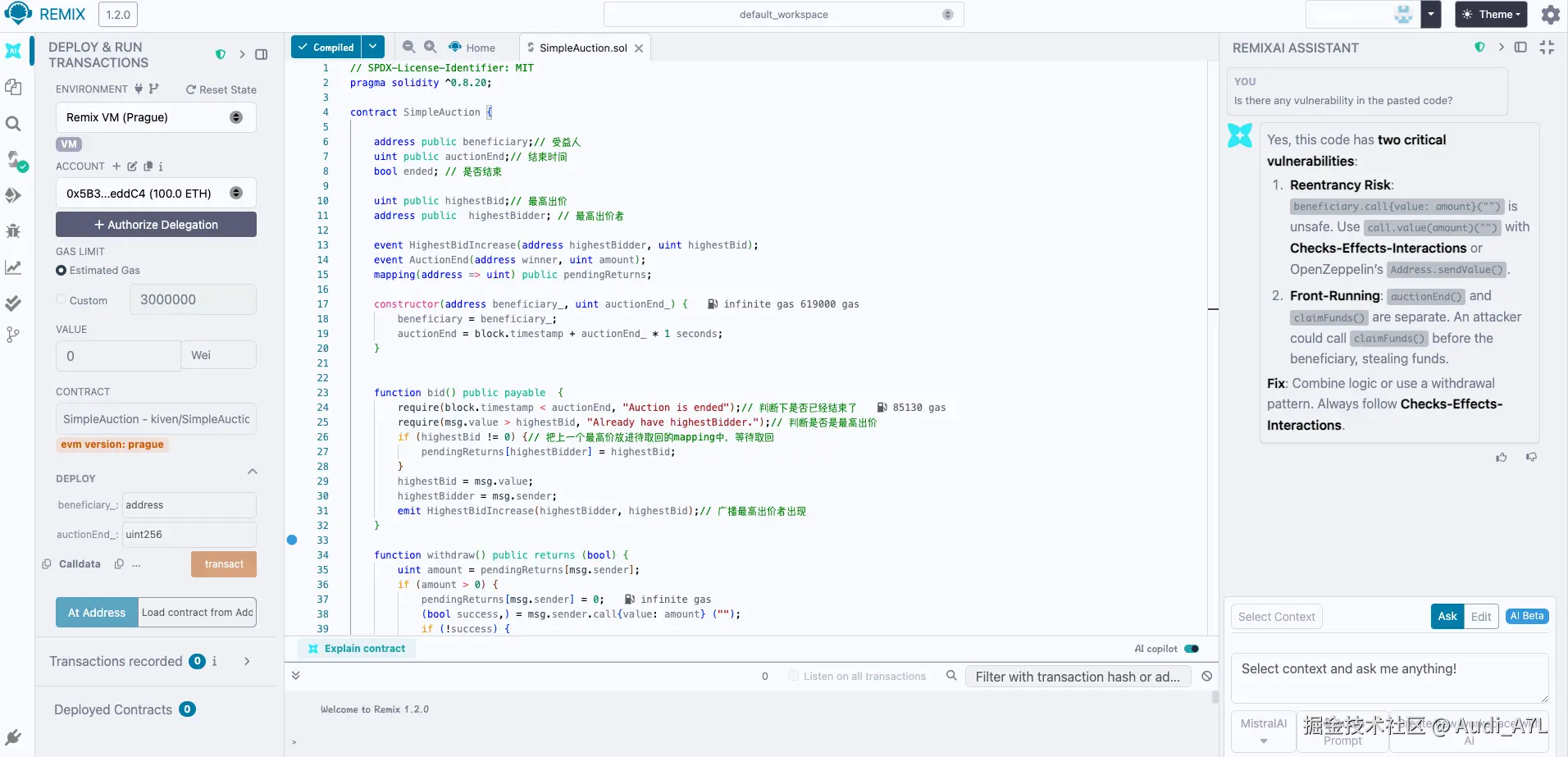Click the clear console icon in terminal bar

[x=1206, y=677]
